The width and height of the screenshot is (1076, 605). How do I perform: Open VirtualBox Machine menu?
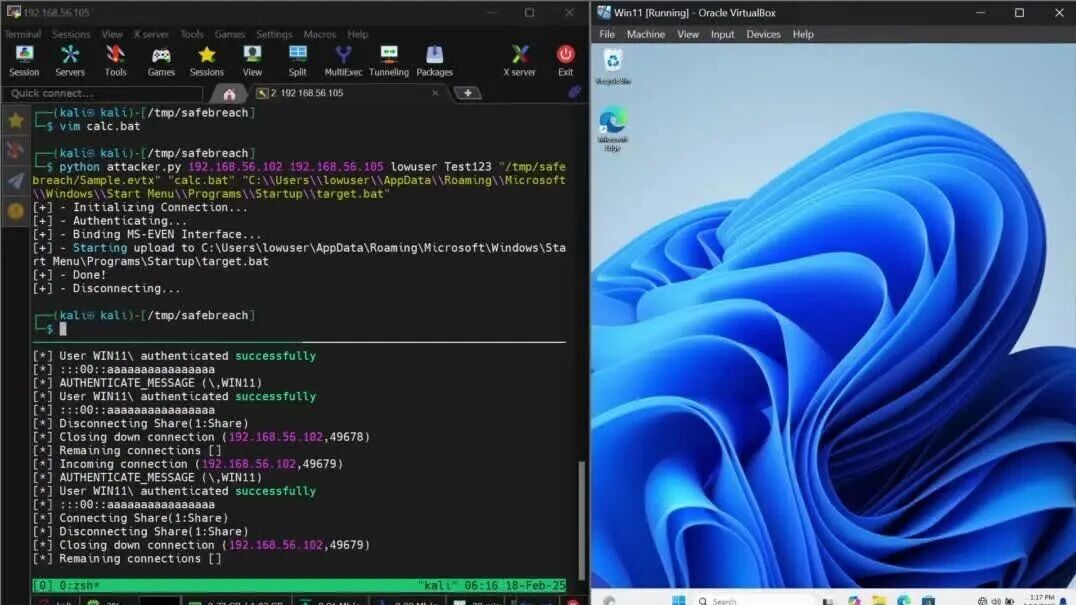click(646, 34)
